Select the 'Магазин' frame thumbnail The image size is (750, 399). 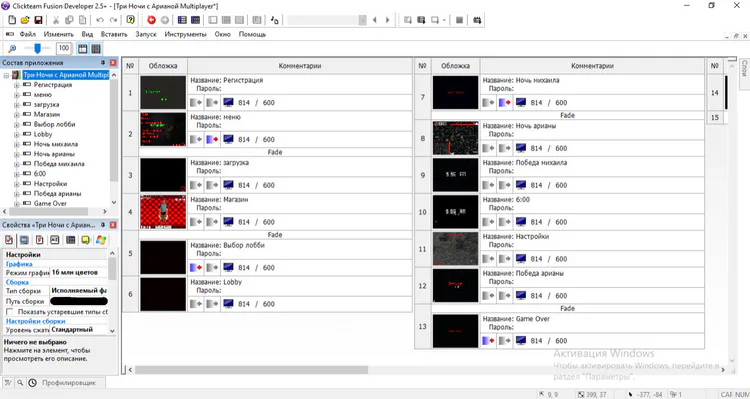tap(163, 212)
